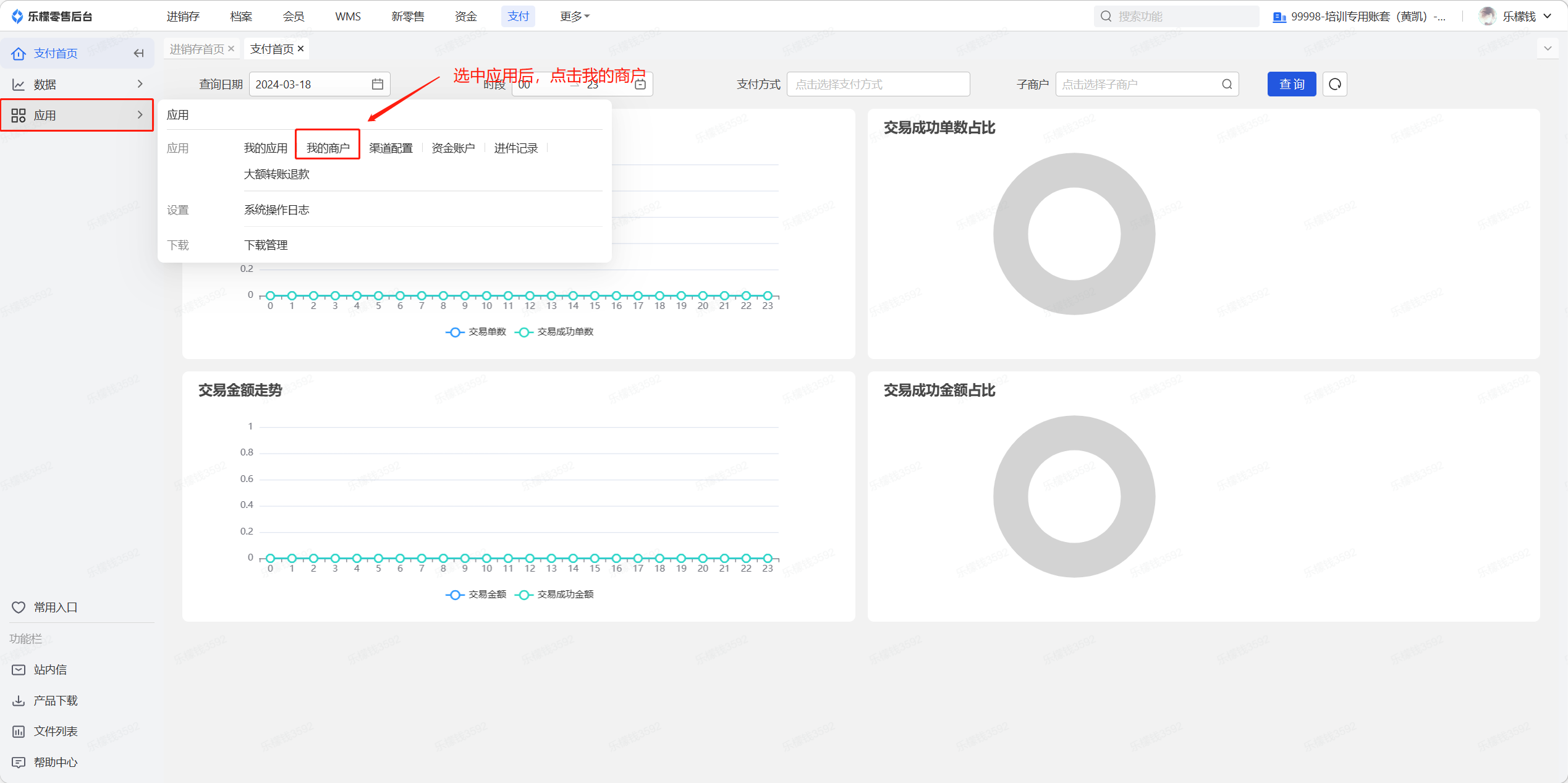
Task: Toggle 交易成功金额 legend series
Action: (x=554, y=595)
